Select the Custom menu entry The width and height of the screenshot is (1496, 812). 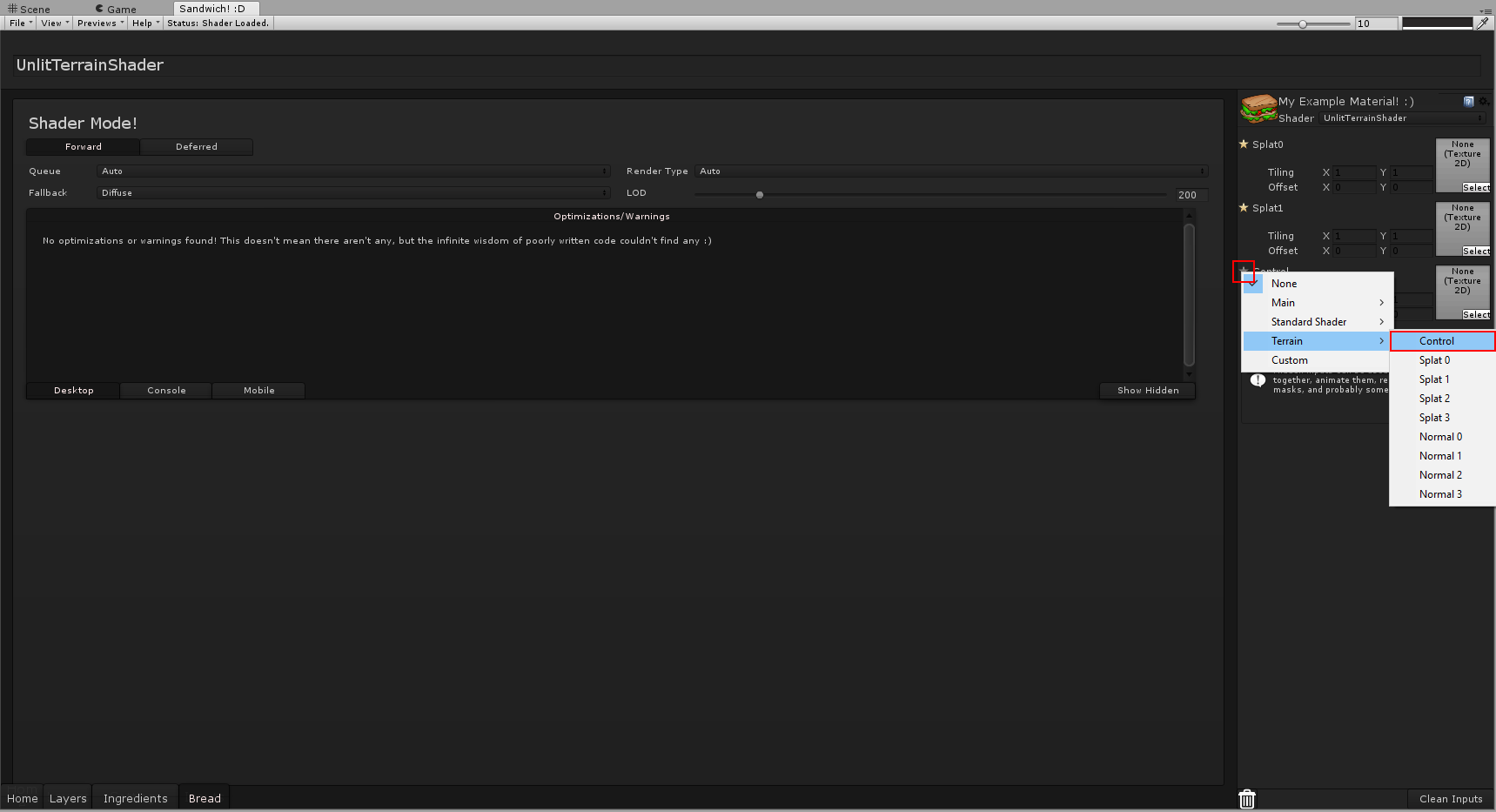coord(1317,360)
